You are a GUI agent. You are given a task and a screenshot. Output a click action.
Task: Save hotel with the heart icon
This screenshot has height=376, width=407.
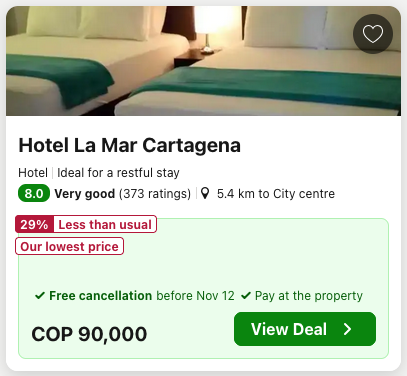373,34
